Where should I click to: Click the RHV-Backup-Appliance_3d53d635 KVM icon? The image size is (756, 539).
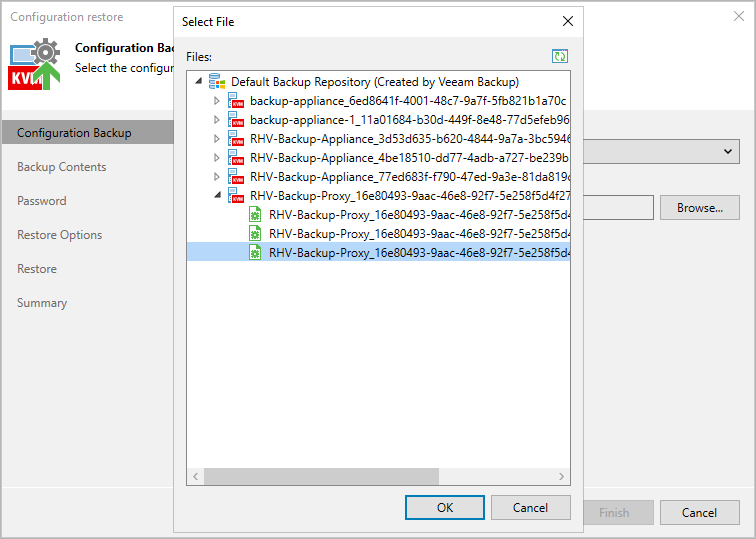pyautogui.click(x=236, y=139)
